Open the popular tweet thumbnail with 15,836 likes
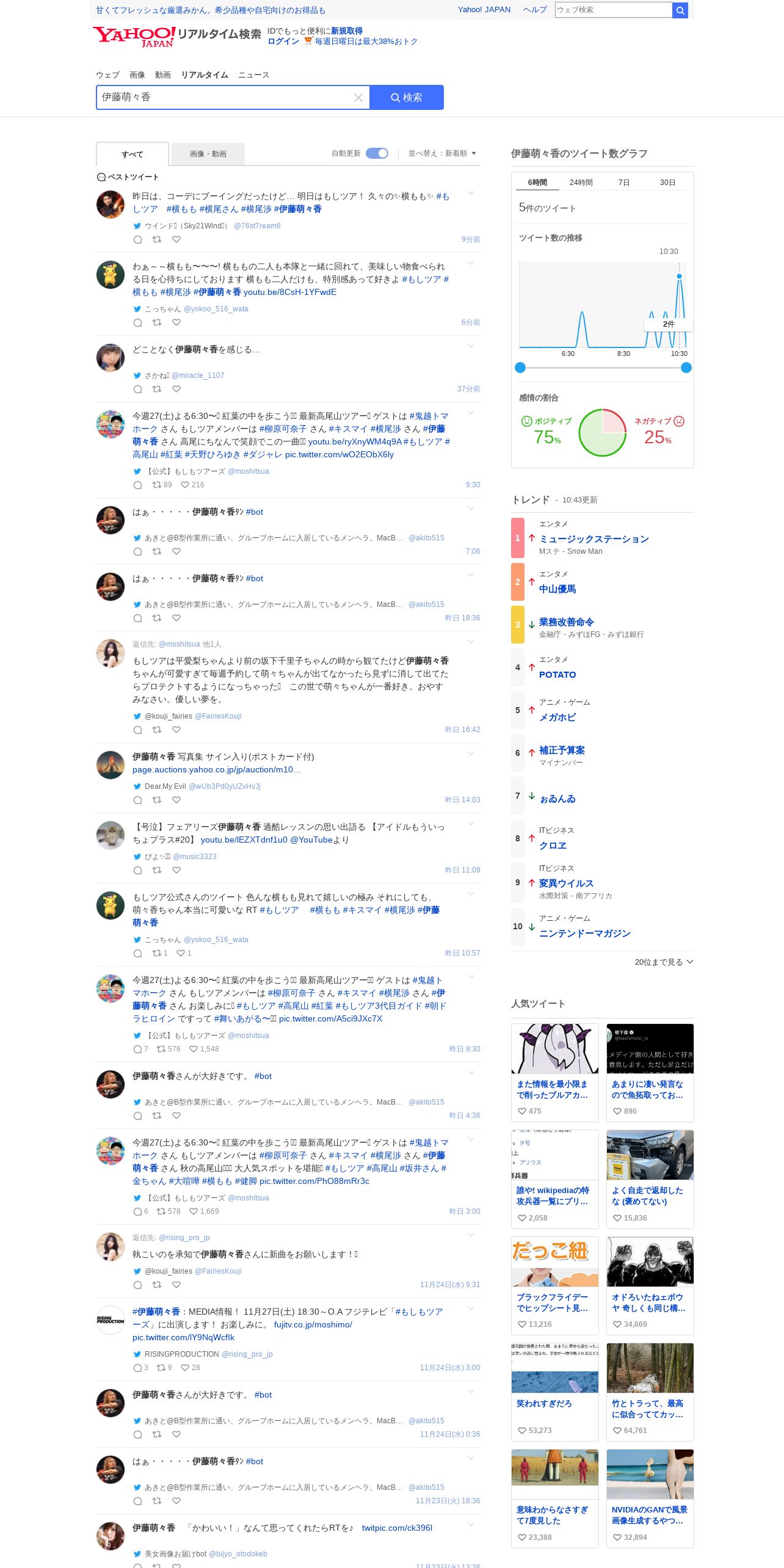784x1568 pixels. pos(650,1155)
